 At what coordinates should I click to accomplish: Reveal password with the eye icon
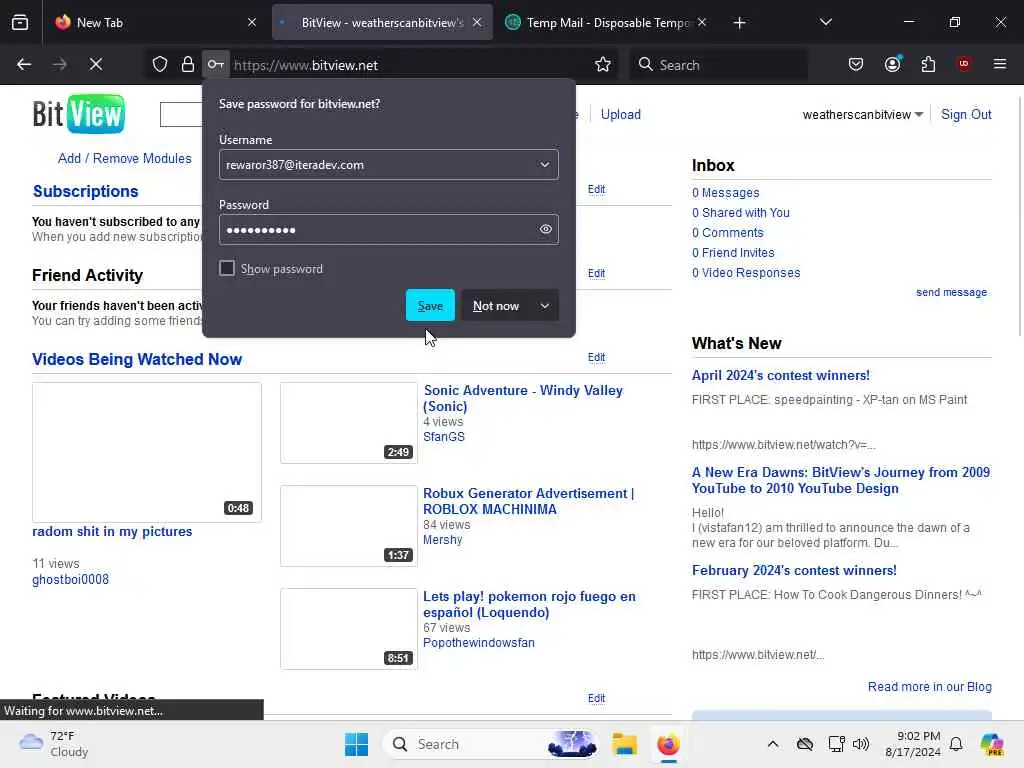click(x=546, y=229)
